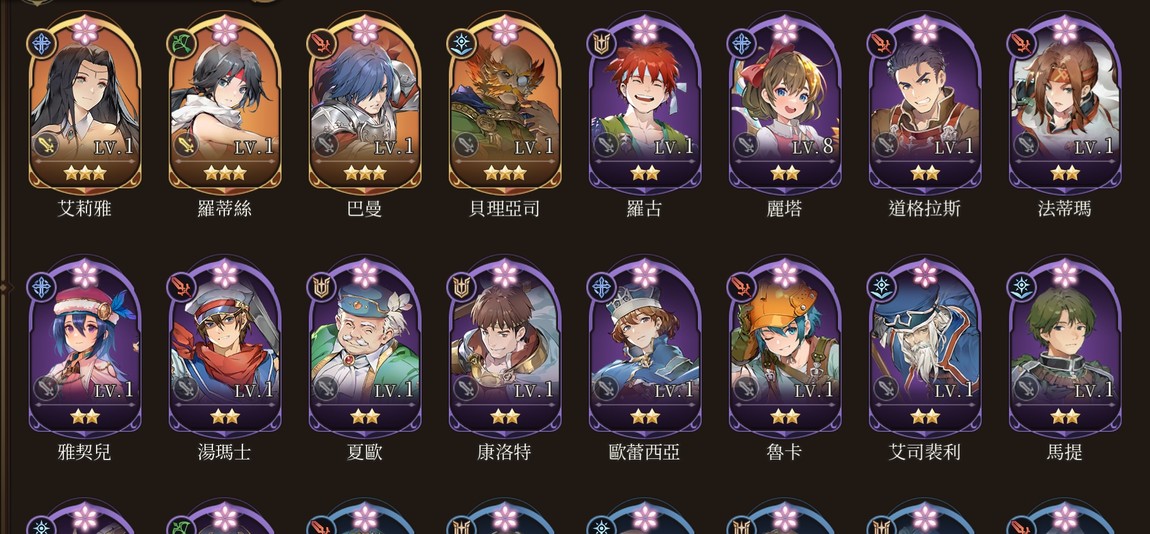The height and width of the screenshot is (534, 1150).
Task: Click shield class icon on 夏歐 card
Action: pos(321,286)
